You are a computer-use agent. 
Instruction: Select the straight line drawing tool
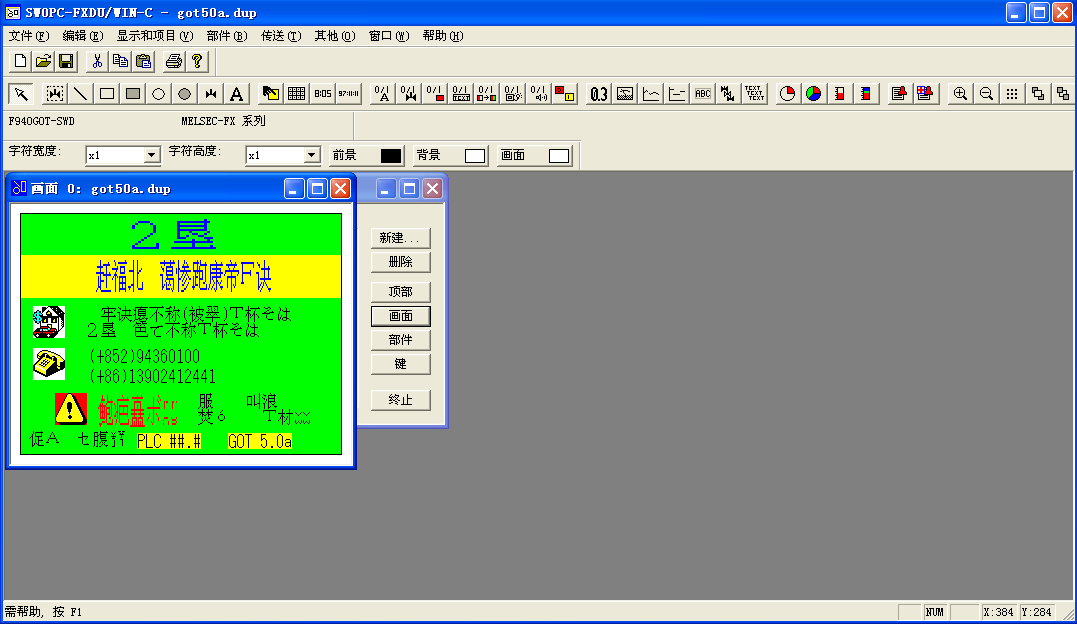[81, 94]
